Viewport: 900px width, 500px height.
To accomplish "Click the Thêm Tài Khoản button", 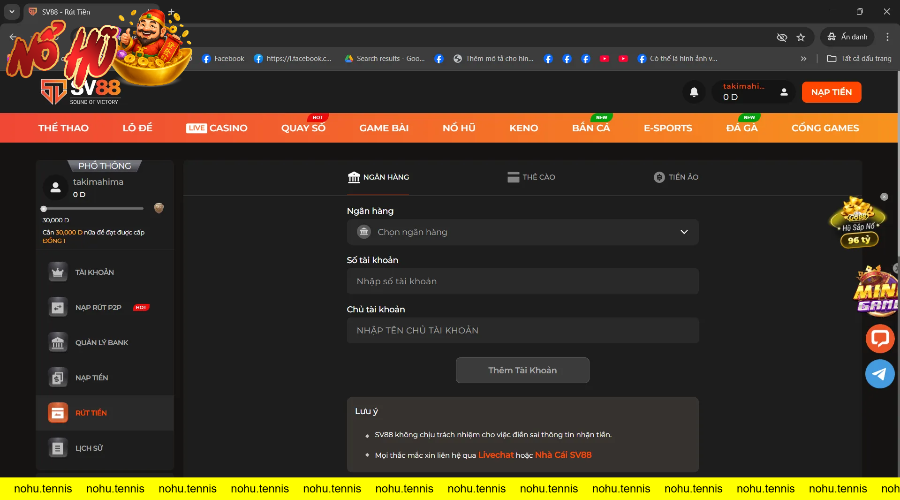I will point(522,370).
